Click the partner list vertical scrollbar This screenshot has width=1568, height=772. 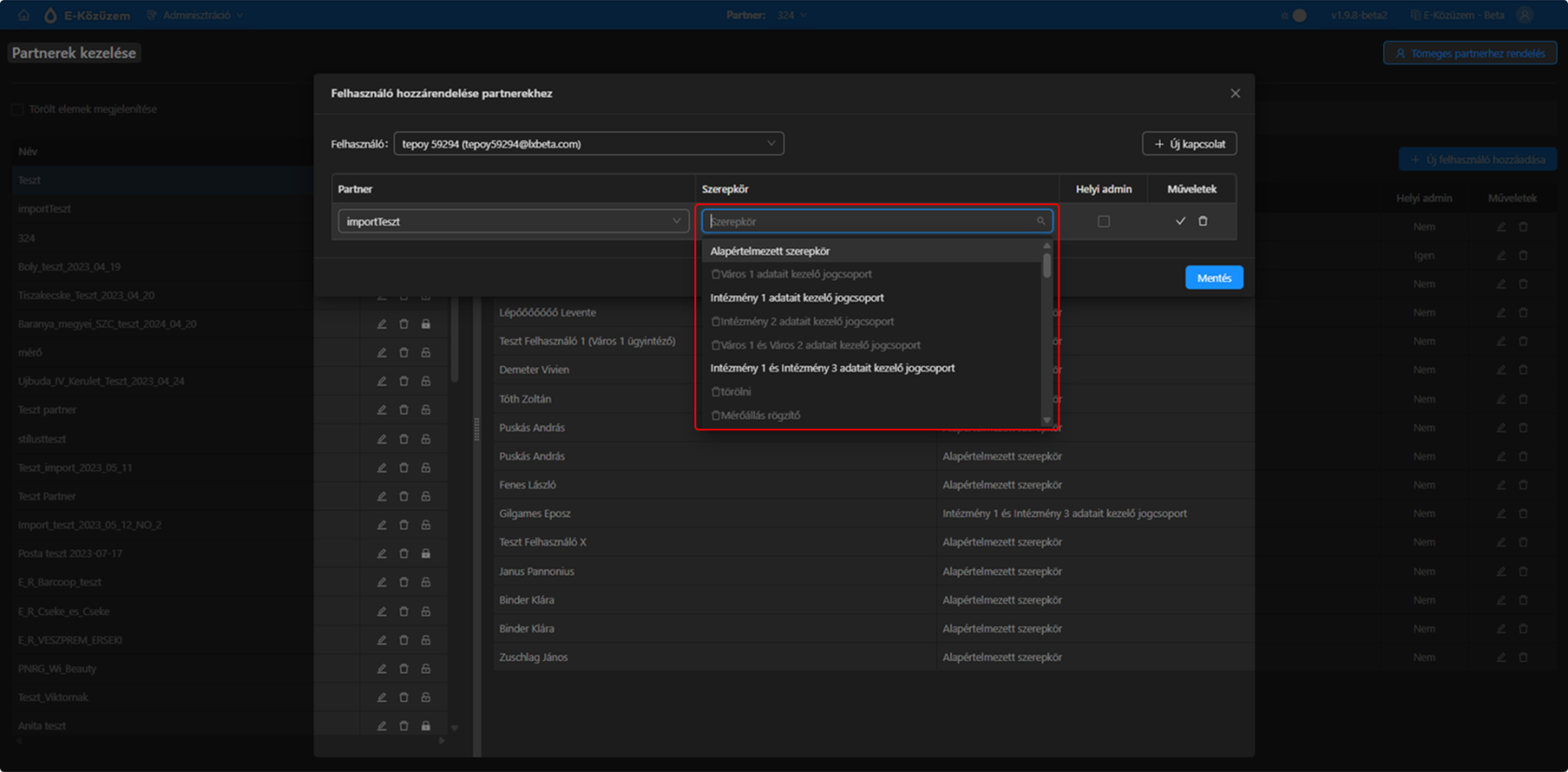tap(455, 341)
